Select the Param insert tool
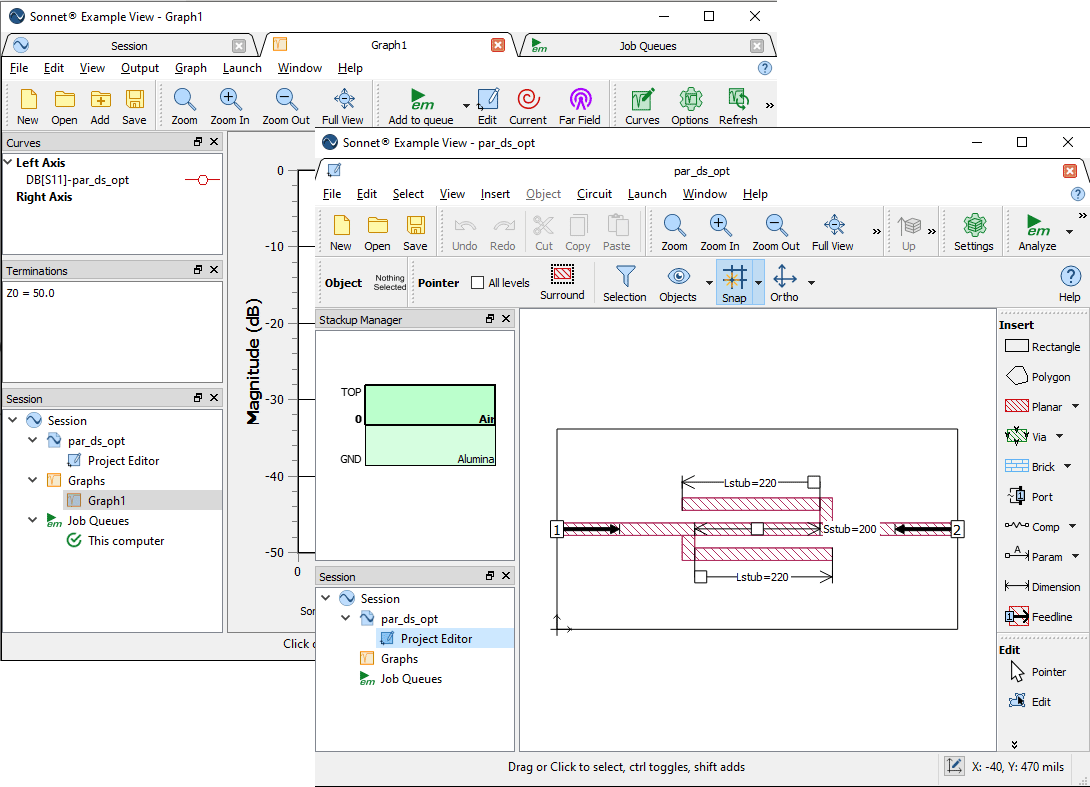Viewport: 1090px width, 787px height. click(1034, 556)
